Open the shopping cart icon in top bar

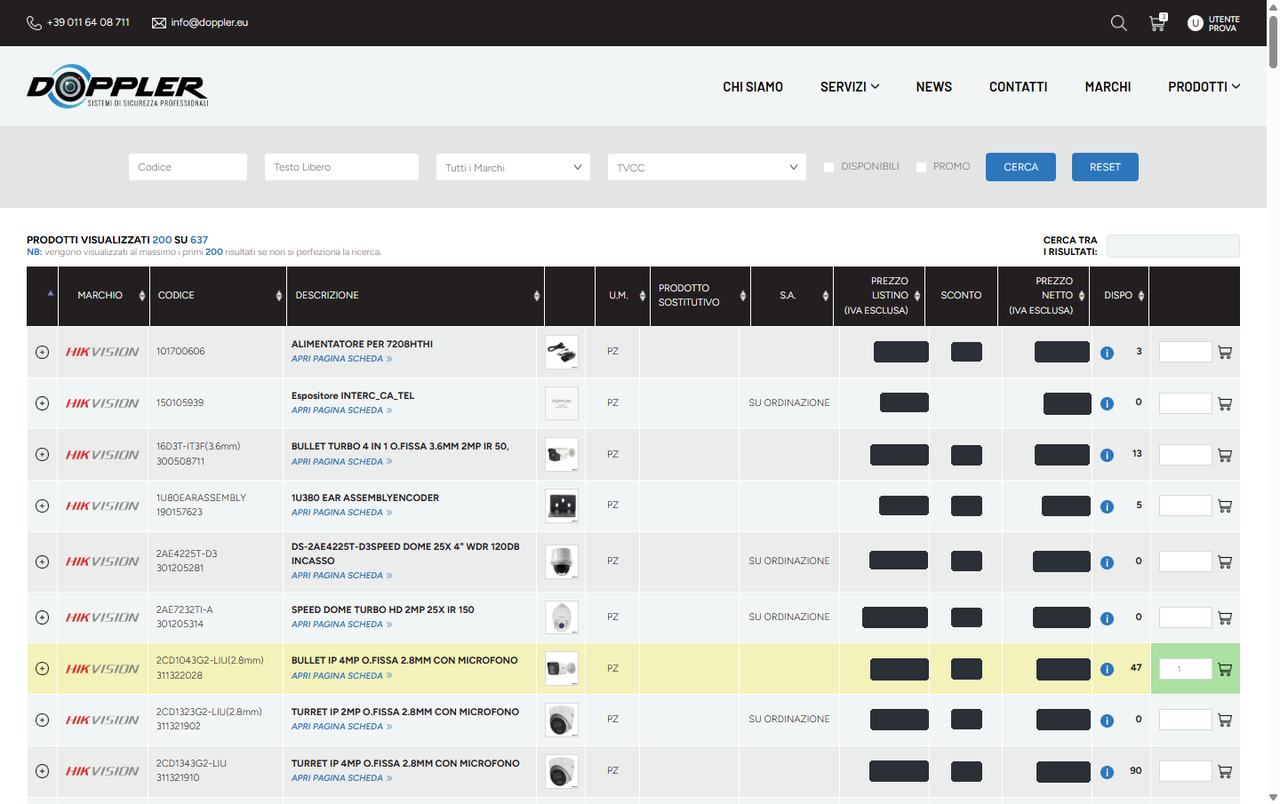1157,22
